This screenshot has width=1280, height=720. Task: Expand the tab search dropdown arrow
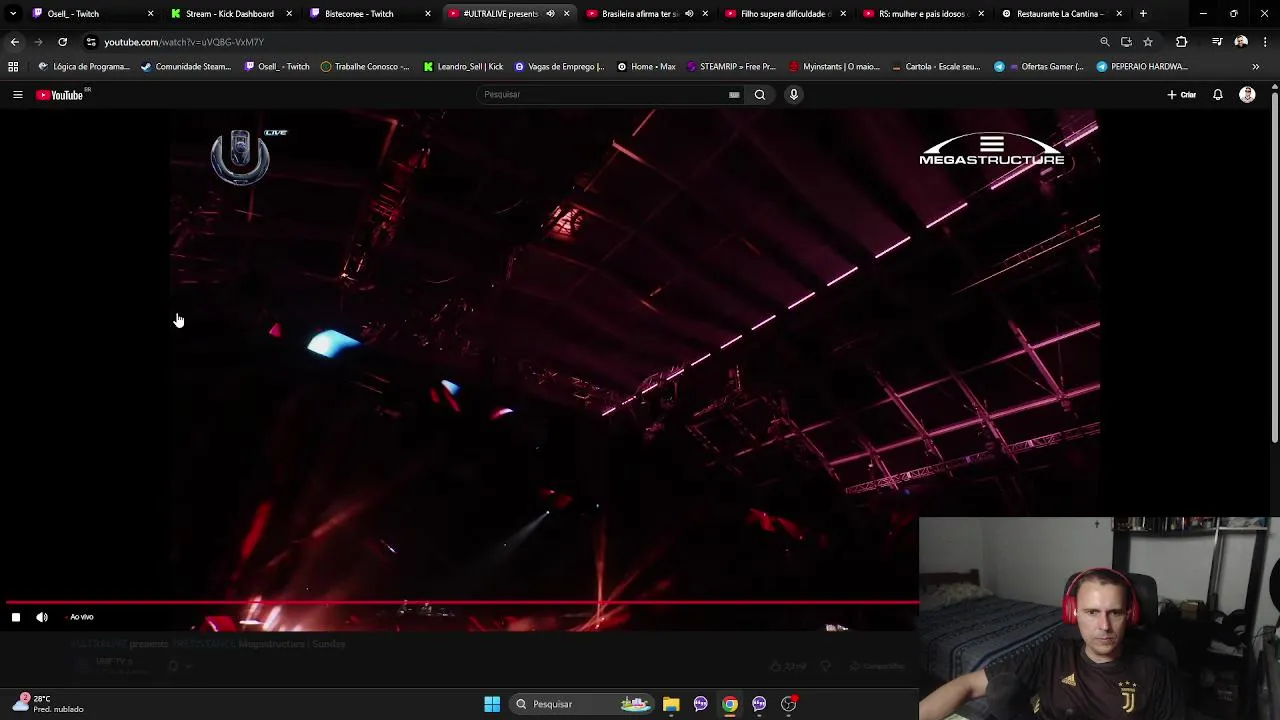point(13,14)
